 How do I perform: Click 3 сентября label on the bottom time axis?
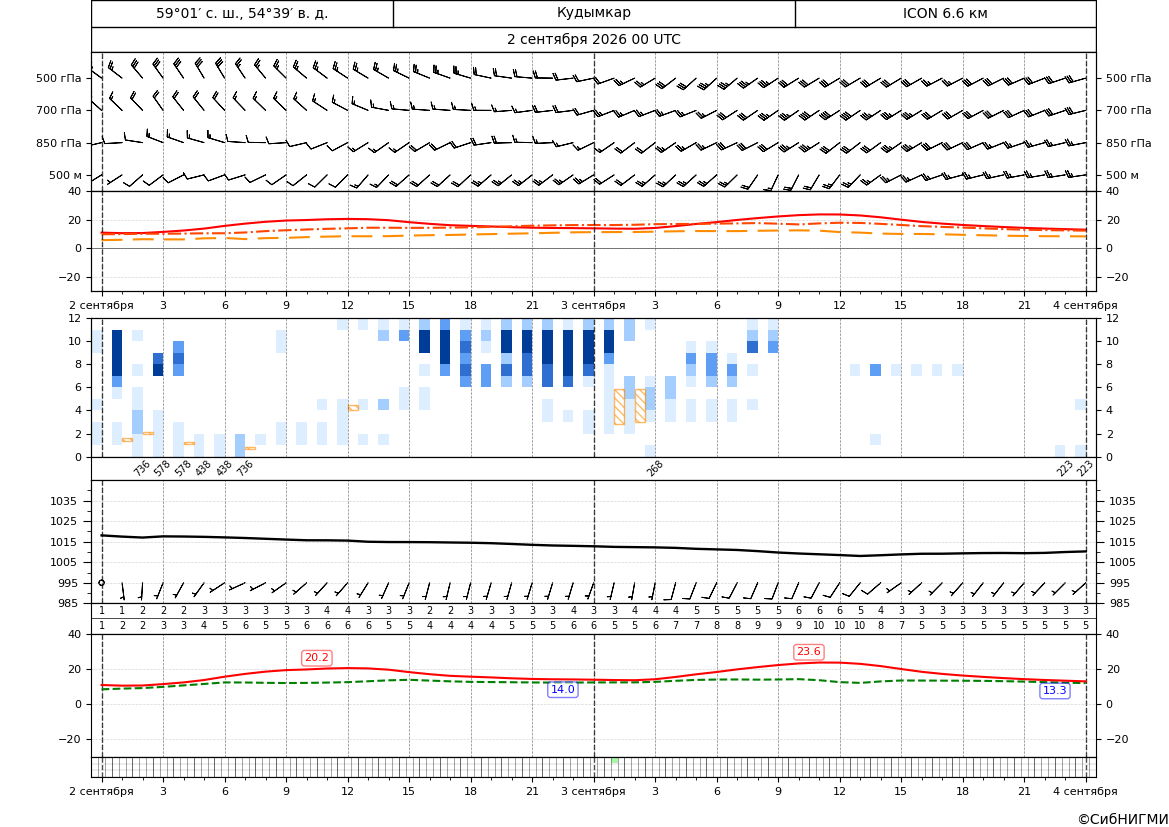pos(593,791)
